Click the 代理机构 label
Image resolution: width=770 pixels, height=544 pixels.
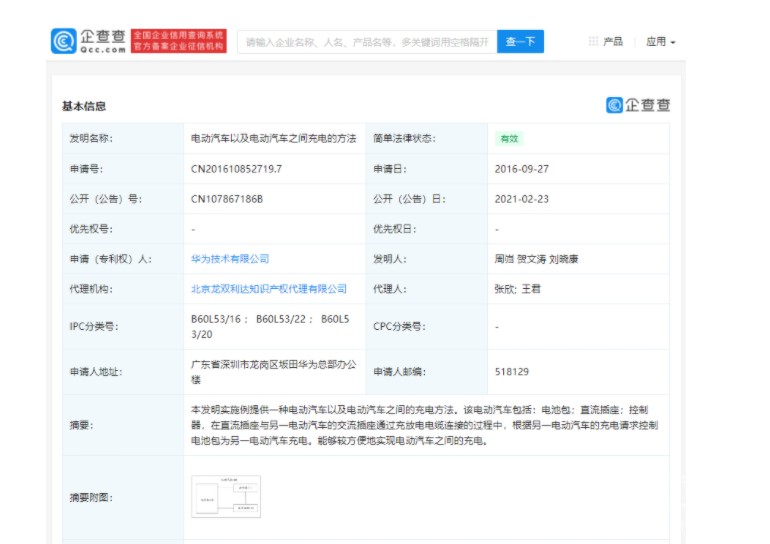coord(91,289)
